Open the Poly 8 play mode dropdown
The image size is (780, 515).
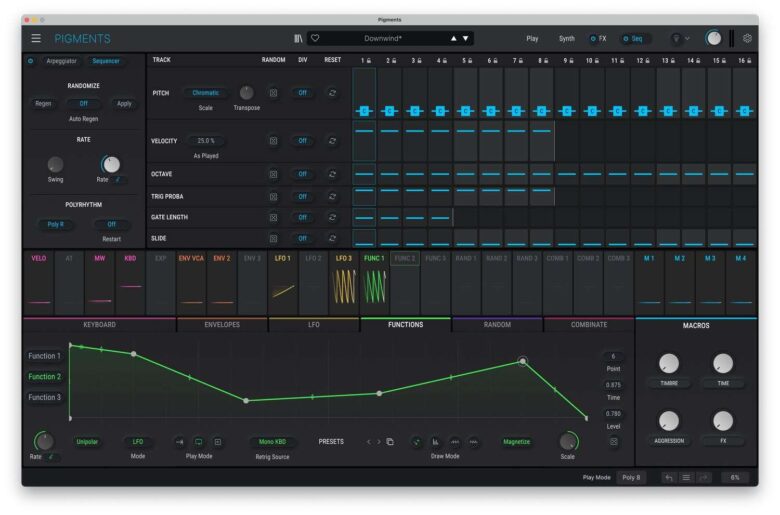point(631,477)
